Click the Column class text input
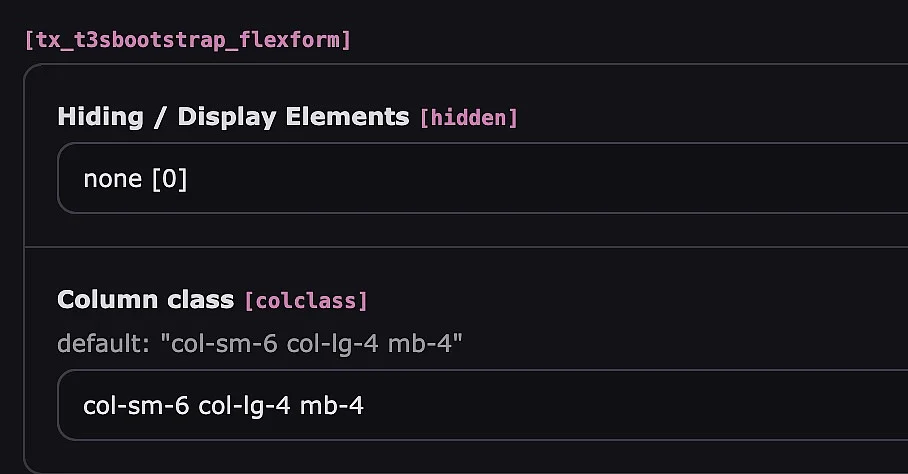The height and width of the screenshot is (474, 908). click(480, 405)
